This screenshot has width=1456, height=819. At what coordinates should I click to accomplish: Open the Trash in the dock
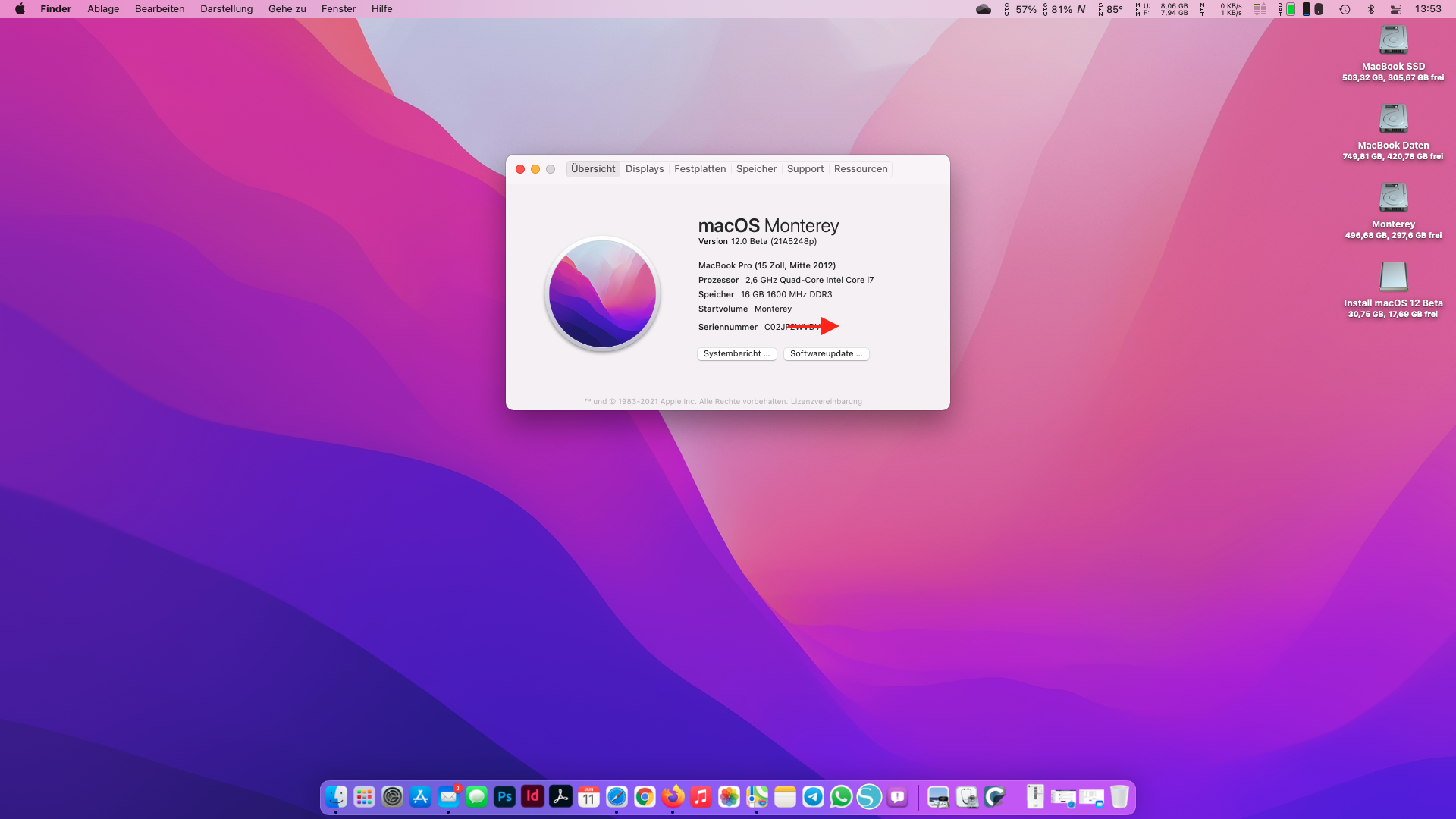coord(1119,797)
